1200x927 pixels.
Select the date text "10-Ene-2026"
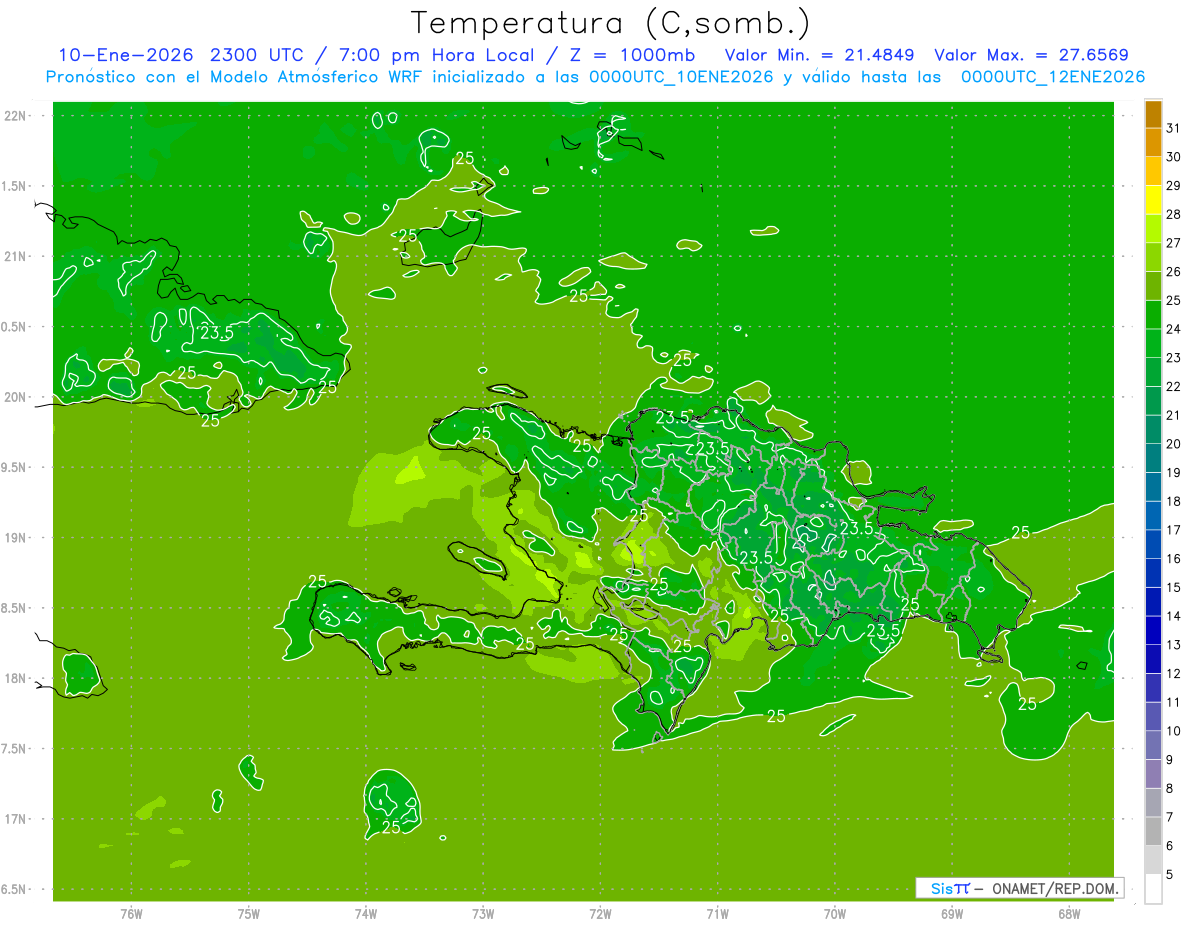coord(124,55)
